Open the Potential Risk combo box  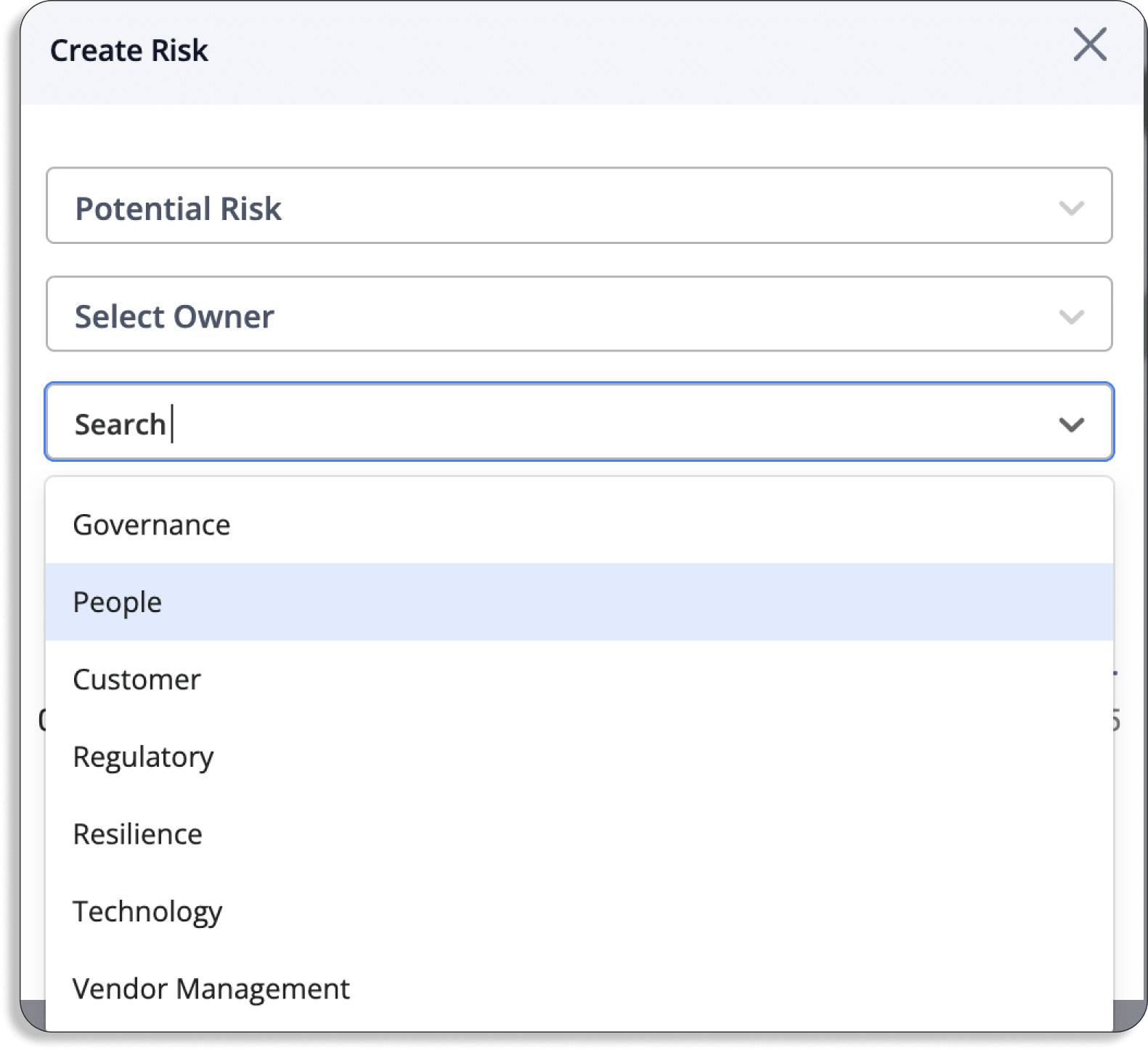[x=579, y=205]
